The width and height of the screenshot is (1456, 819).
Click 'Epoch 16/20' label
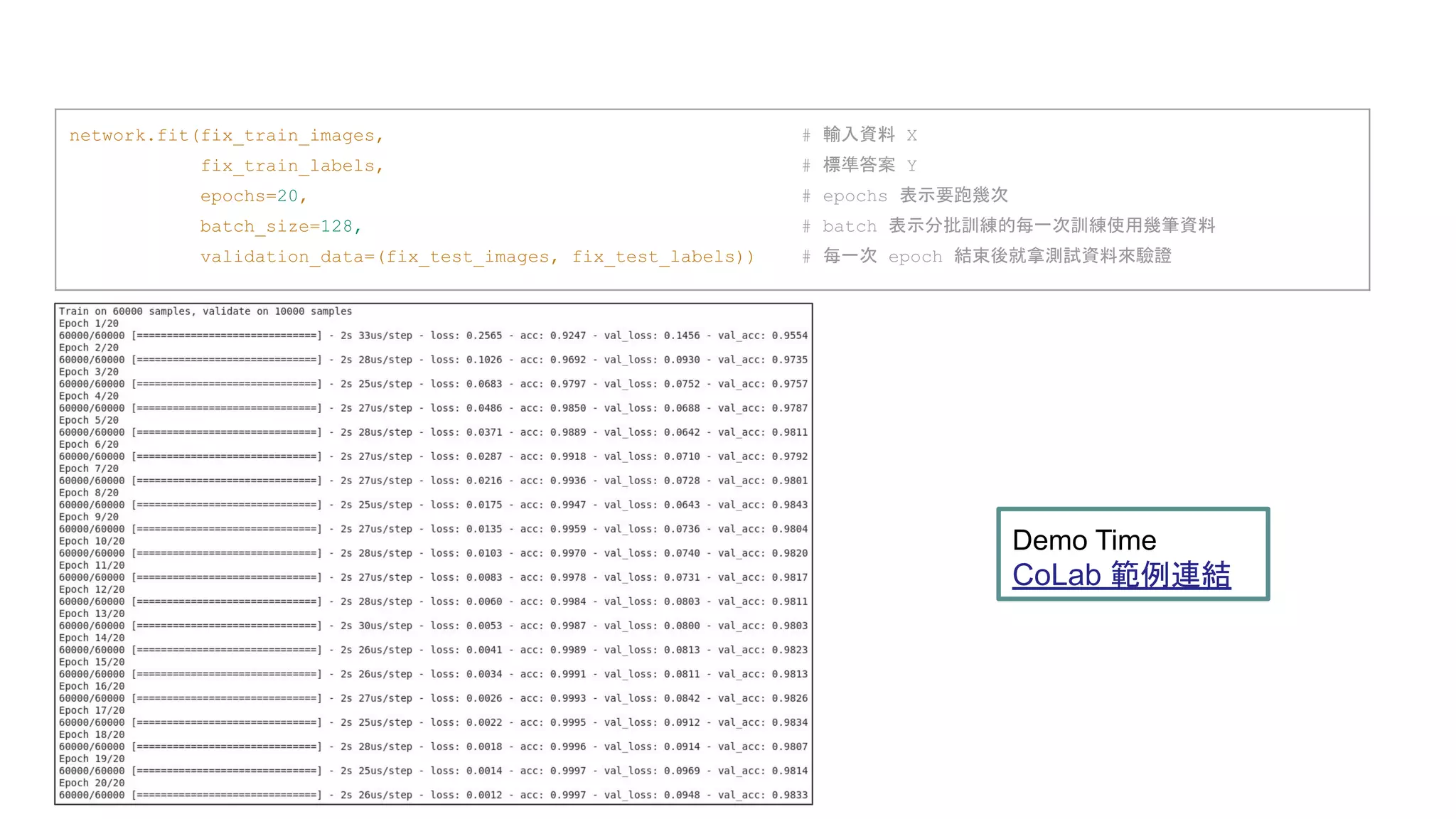(92, 686)
